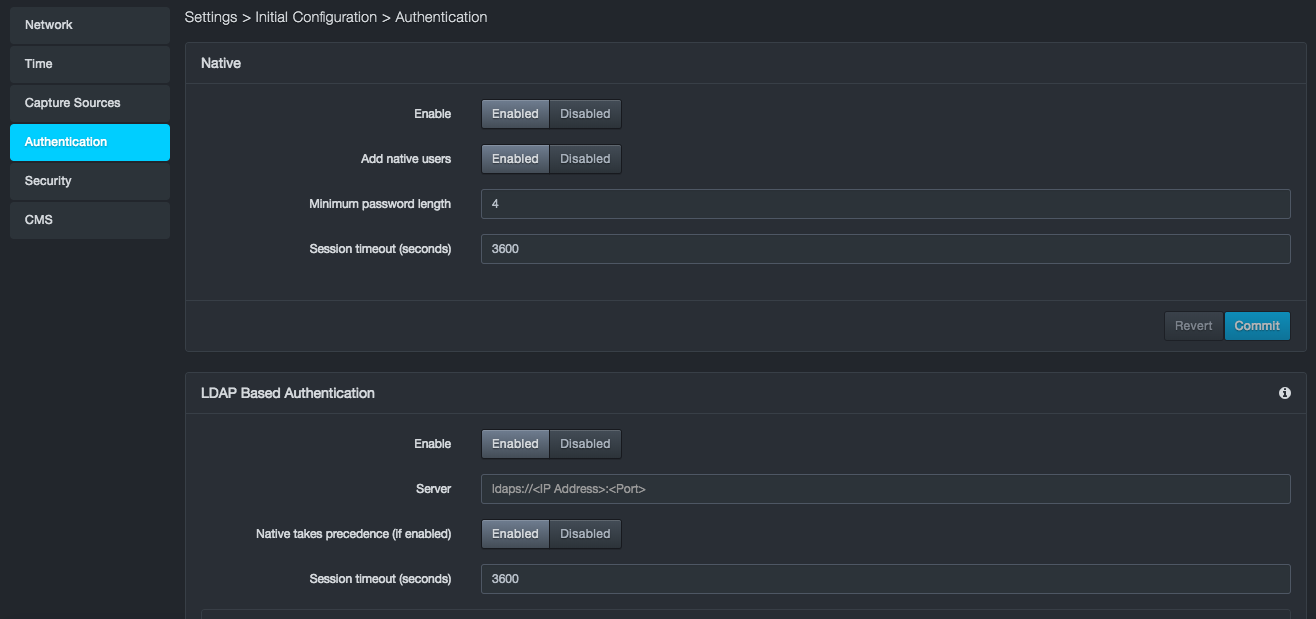Disable LDAP Based Authentication
1316x619 pixels.
585,444
